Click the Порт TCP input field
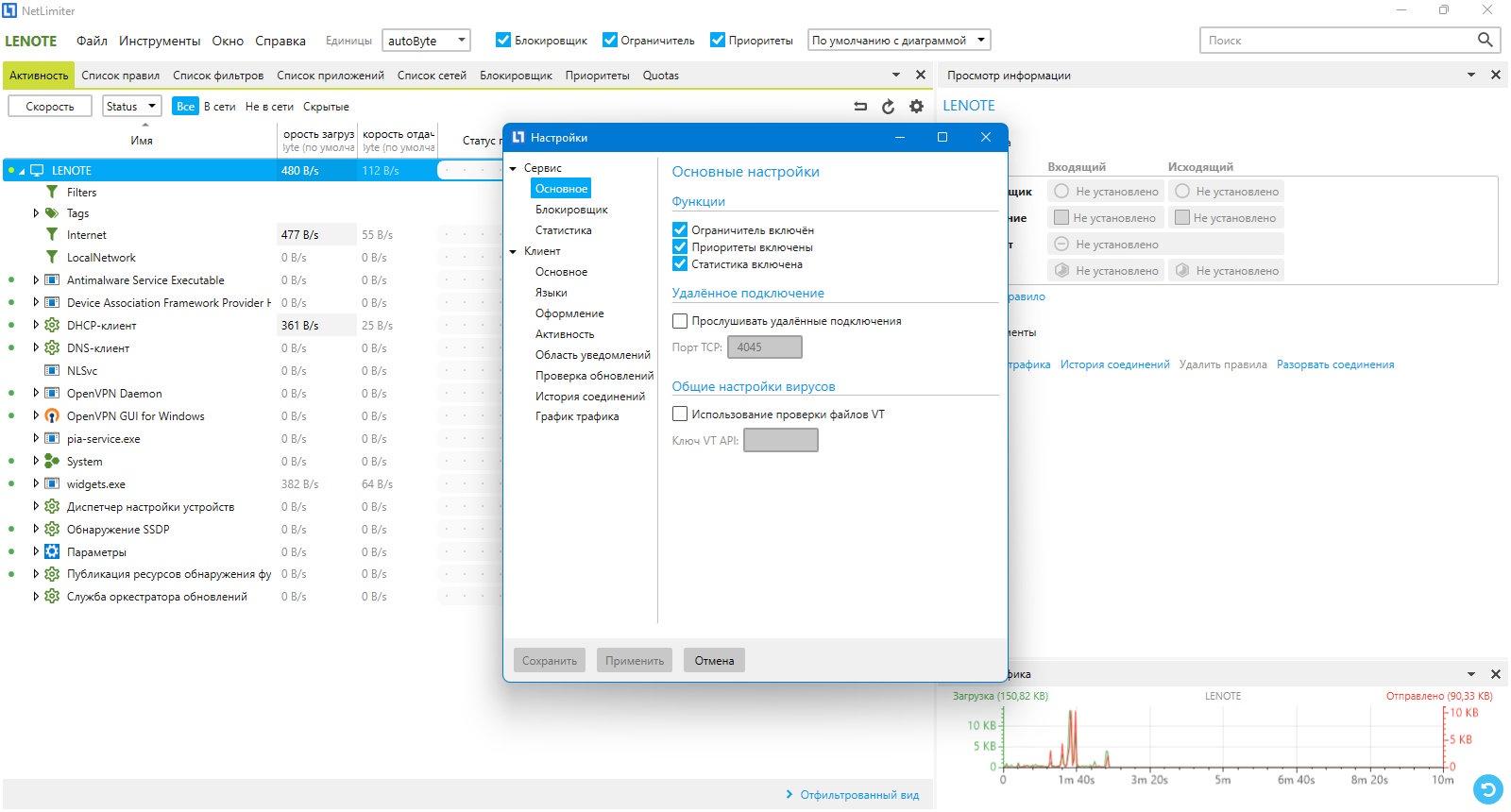The image size is (1511, 812). click(765, 347)
